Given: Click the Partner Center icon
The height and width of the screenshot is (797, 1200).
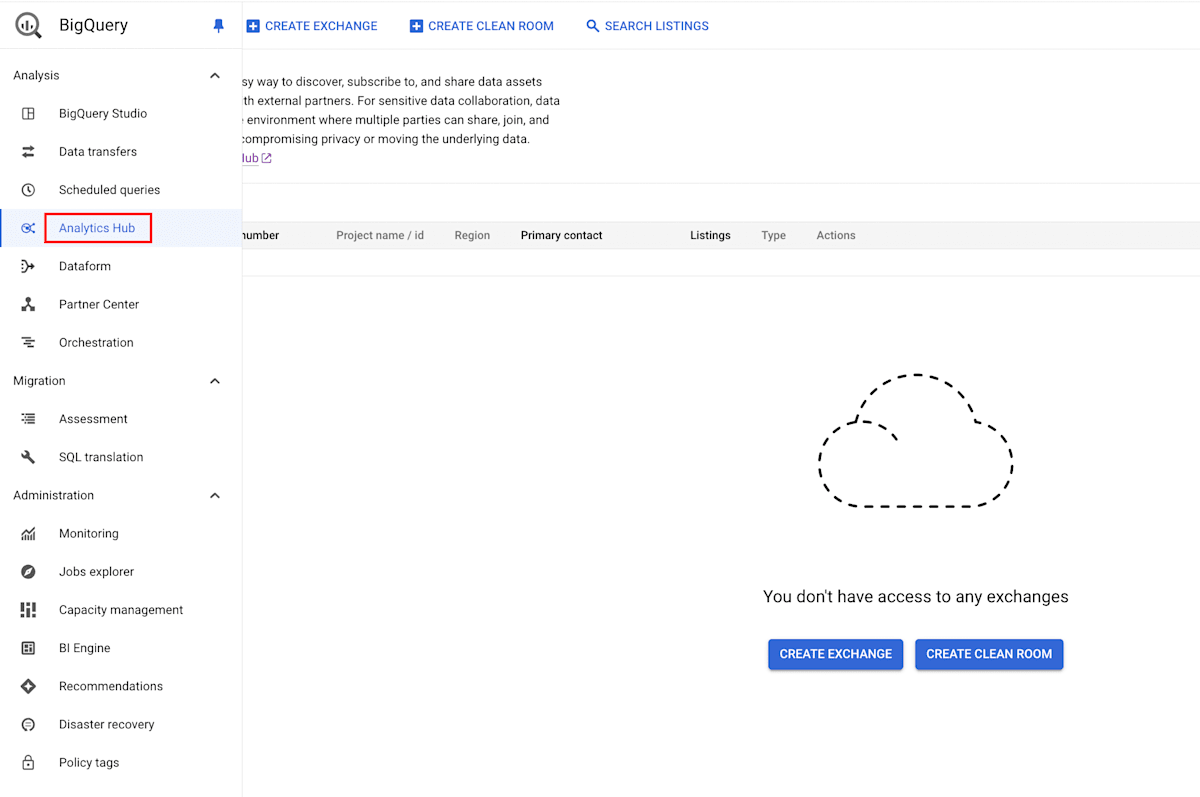Looking at the screenshot, I should click(28, 304).
